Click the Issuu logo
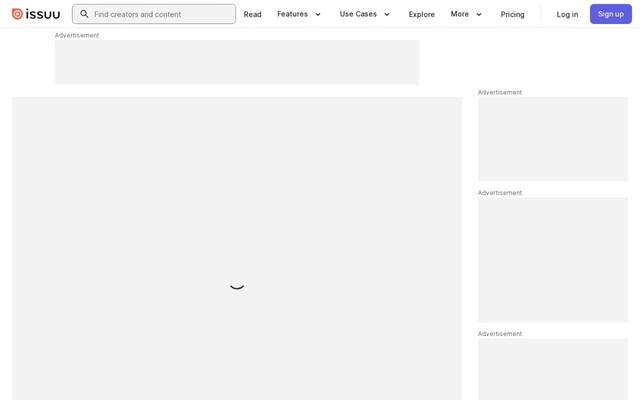Viewport: 640px width, 400px height. click(36, 14)
